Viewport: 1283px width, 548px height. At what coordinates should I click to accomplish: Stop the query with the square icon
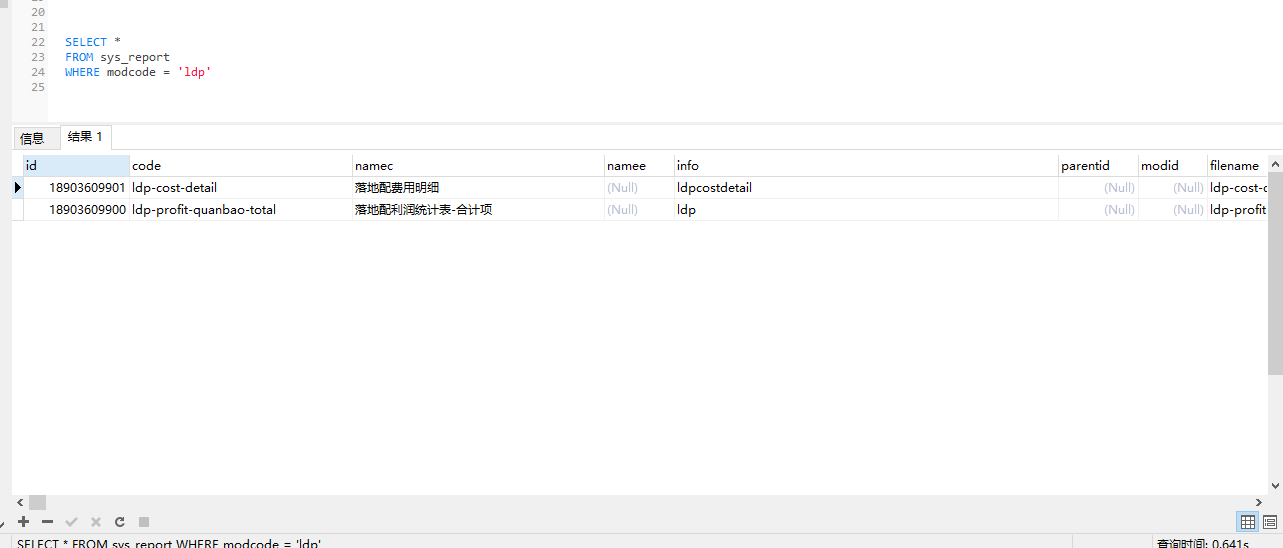click(144, 522)
